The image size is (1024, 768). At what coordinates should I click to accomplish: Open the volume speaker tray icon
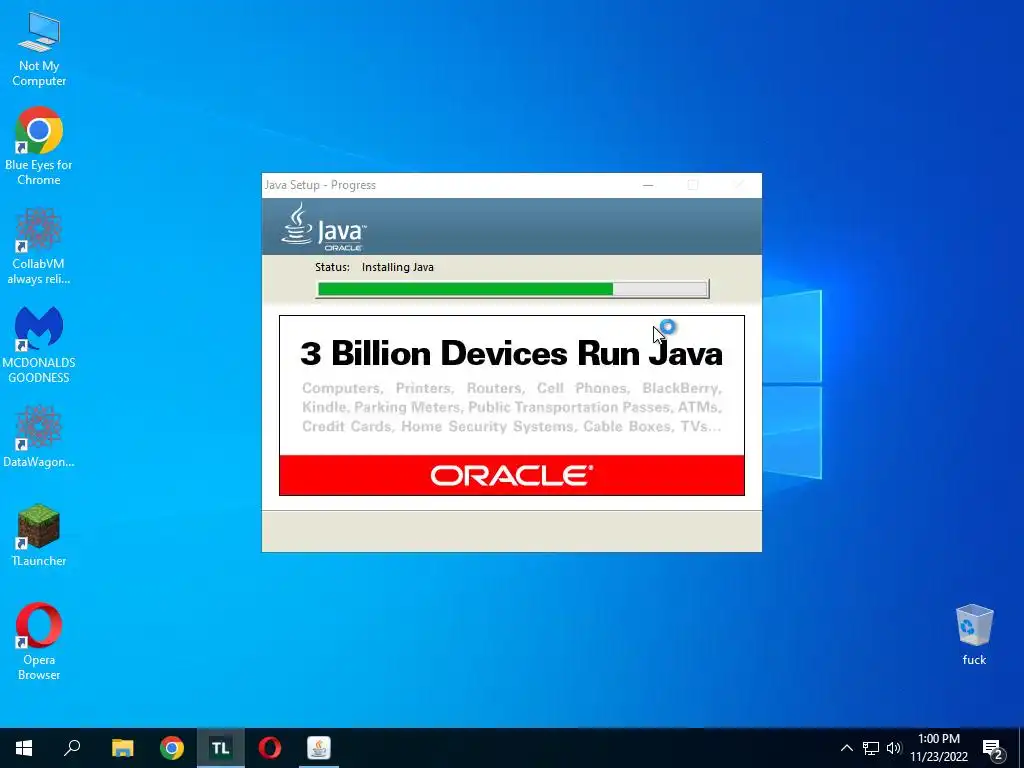[x=894, y=748]
